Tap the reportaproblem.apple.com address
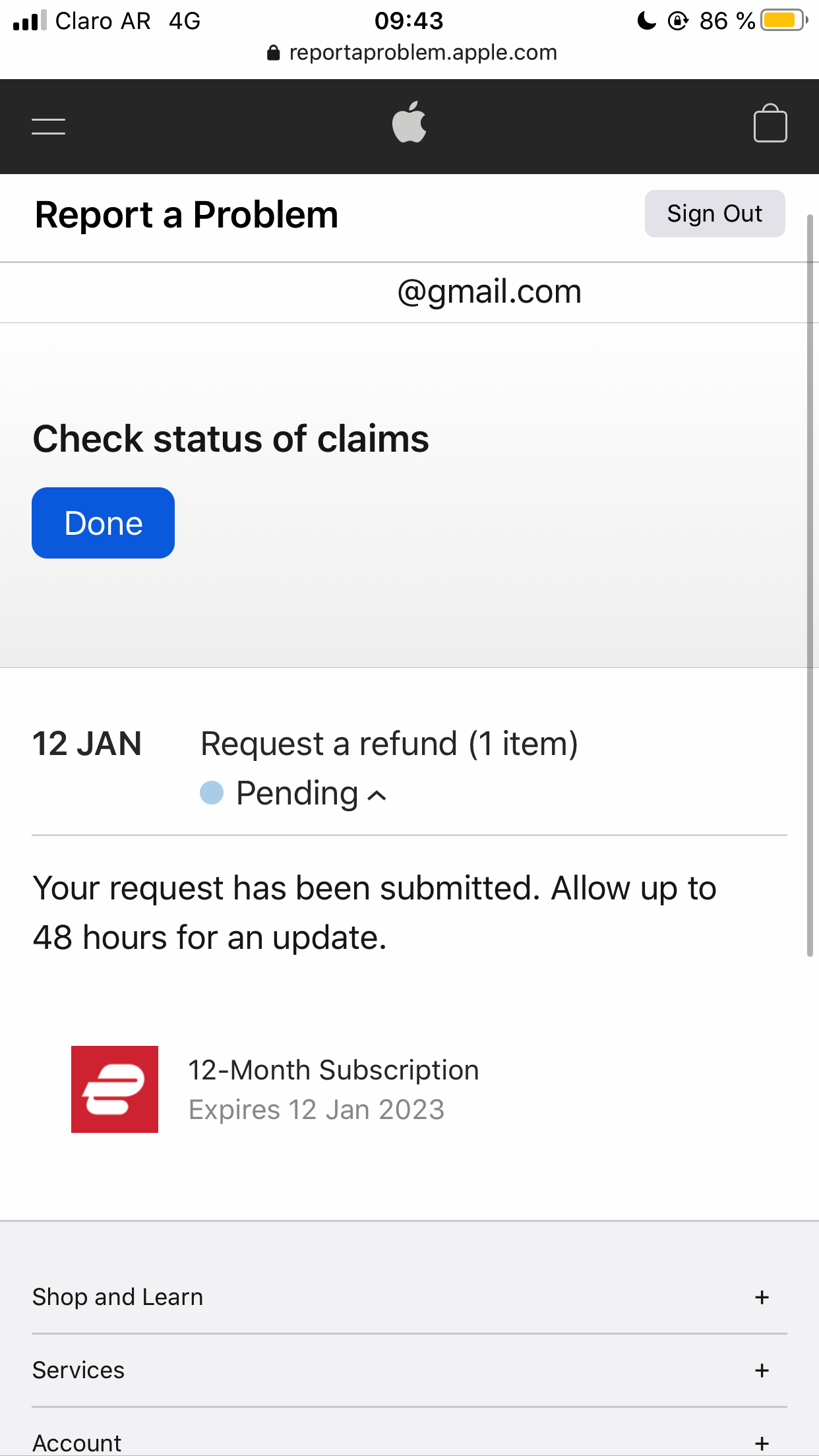 pyautogui.click(x=423, y=53)
